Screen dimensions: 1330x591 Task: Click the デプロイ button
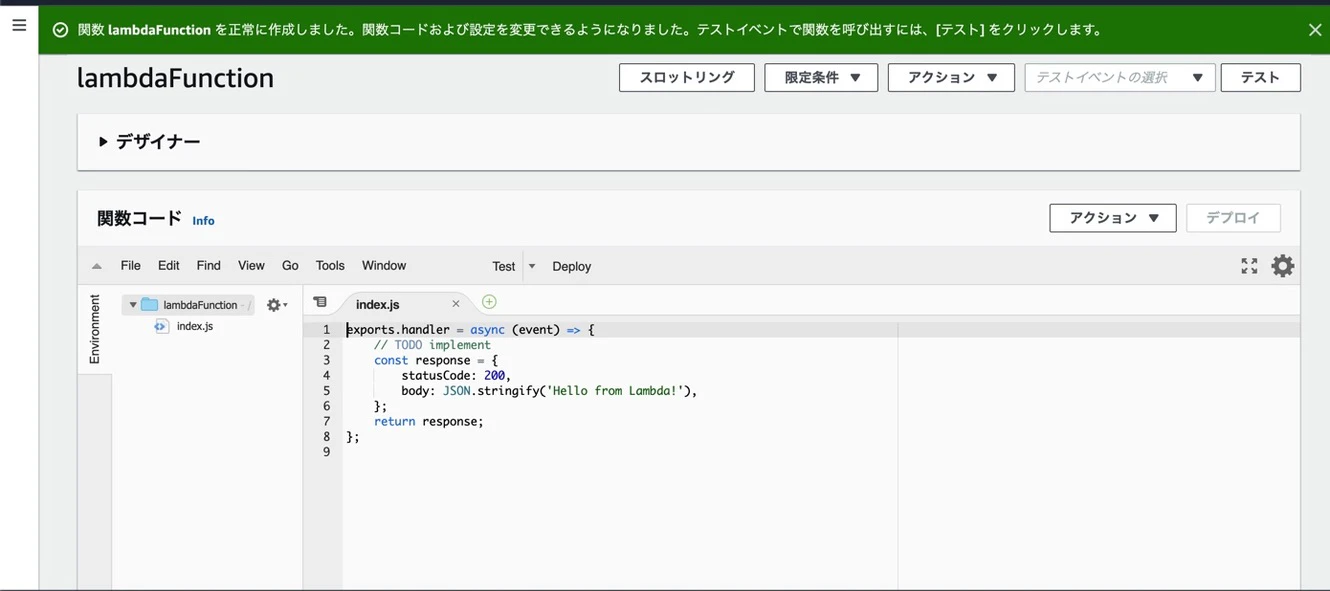point(1233,218)
